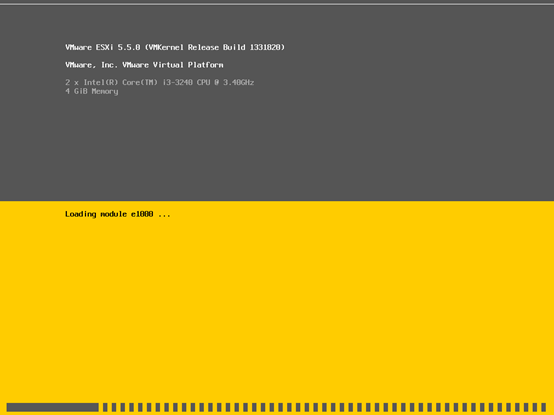Click the last dash at the end of the progress bar
This screenshot has height=415, width=554.
[544, 407]
